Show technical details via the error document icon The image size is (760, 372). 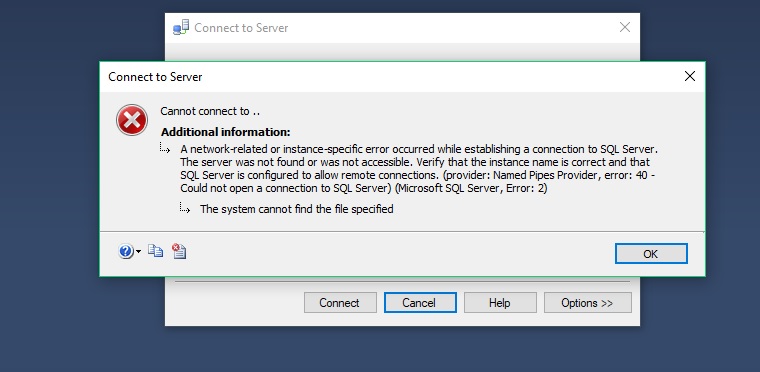pos(179,251)
